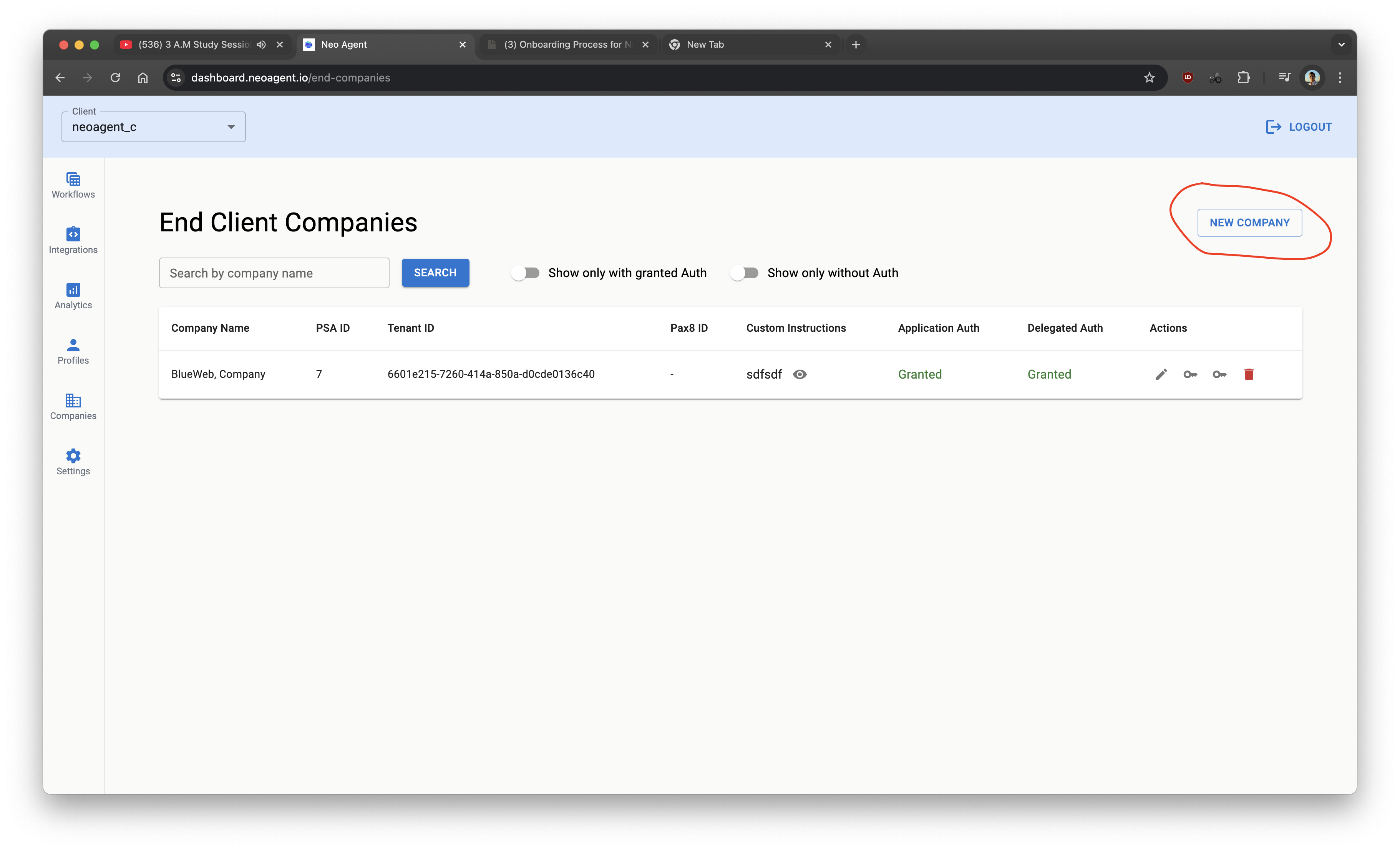Enable Show only without Auth switch
Screen dimensions: 1400x851
click(x=744, y=273)
